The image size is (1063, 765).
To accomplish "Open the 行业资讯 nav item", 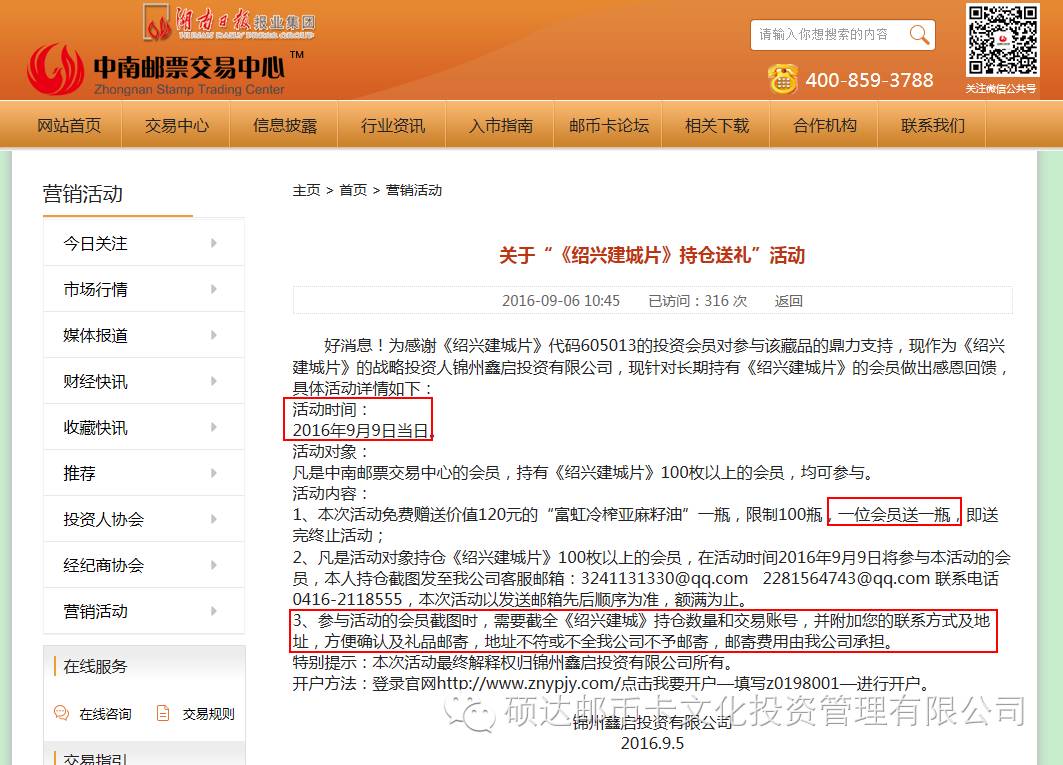I will pyautogui.click(x=393, y=125).
